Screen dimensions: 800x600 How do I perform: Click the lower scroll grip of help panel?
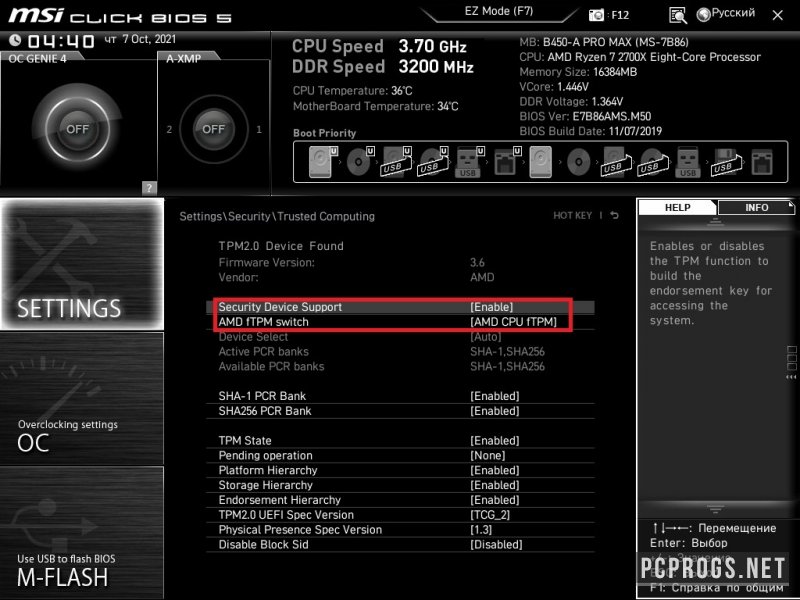pyautogui.click(x=715, y=509)
